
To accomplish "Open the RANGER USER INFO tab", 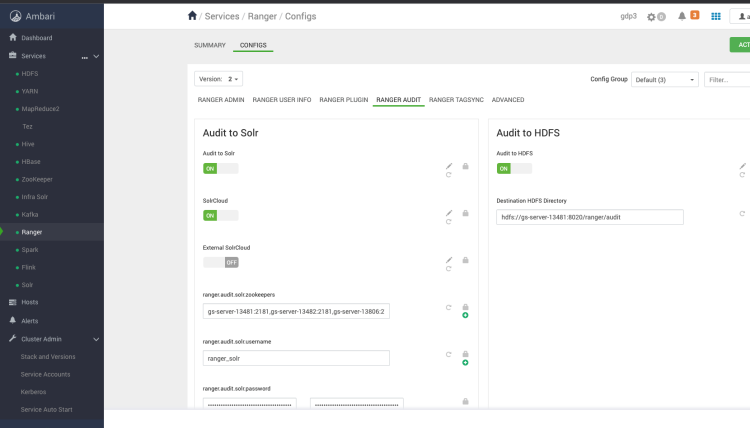I will coord(282,99).
